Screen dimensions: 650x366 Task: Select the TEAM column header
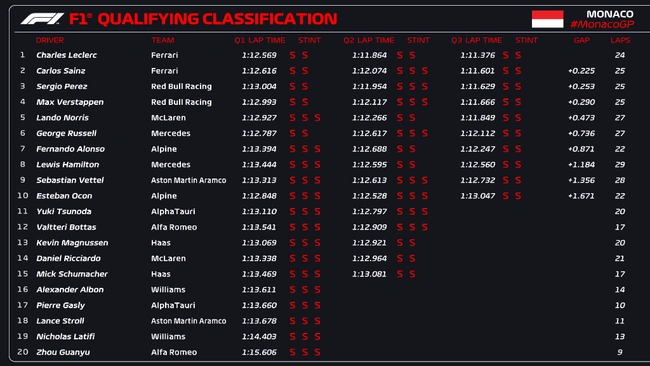[162, 40]
